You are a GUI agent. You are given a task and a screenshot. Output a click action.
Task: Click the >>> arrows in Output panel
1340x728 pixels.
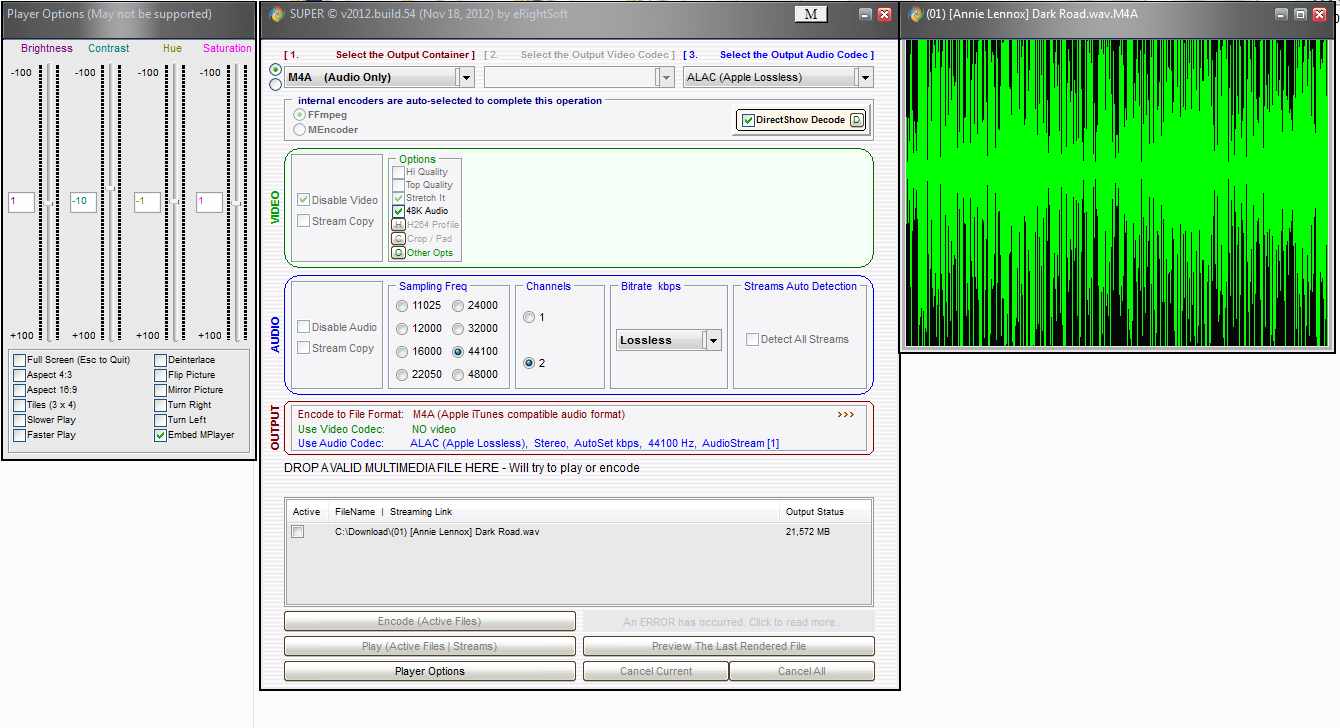846,414
